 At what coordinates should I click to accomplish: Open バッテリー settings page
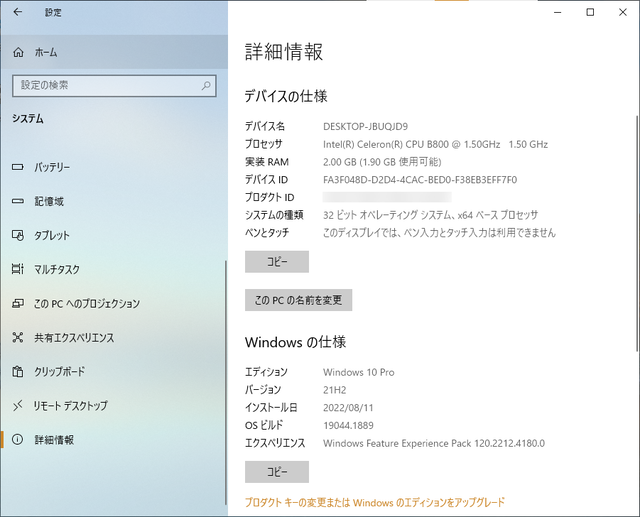pyautogui.click(x=113, y=167)
